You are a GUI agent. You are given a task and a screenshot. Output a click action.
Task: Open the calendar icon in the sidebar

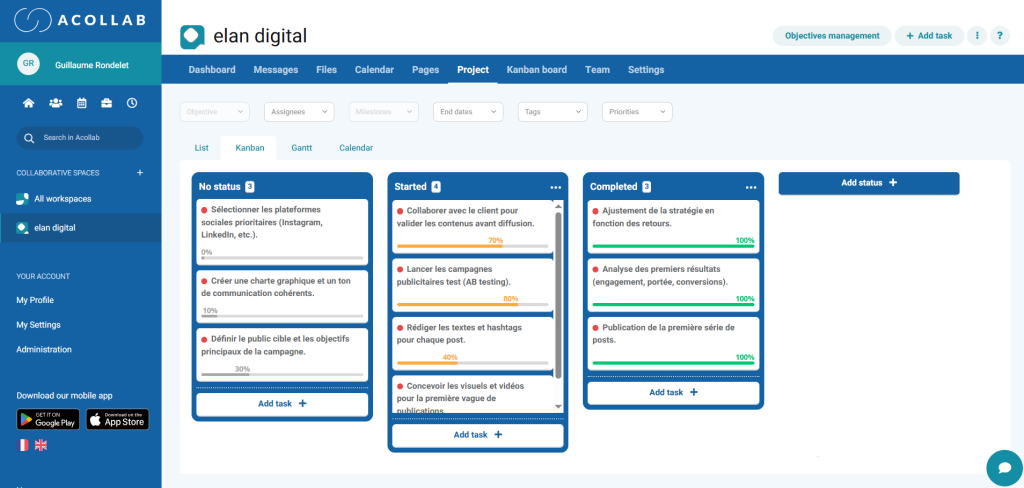[81, 103]
